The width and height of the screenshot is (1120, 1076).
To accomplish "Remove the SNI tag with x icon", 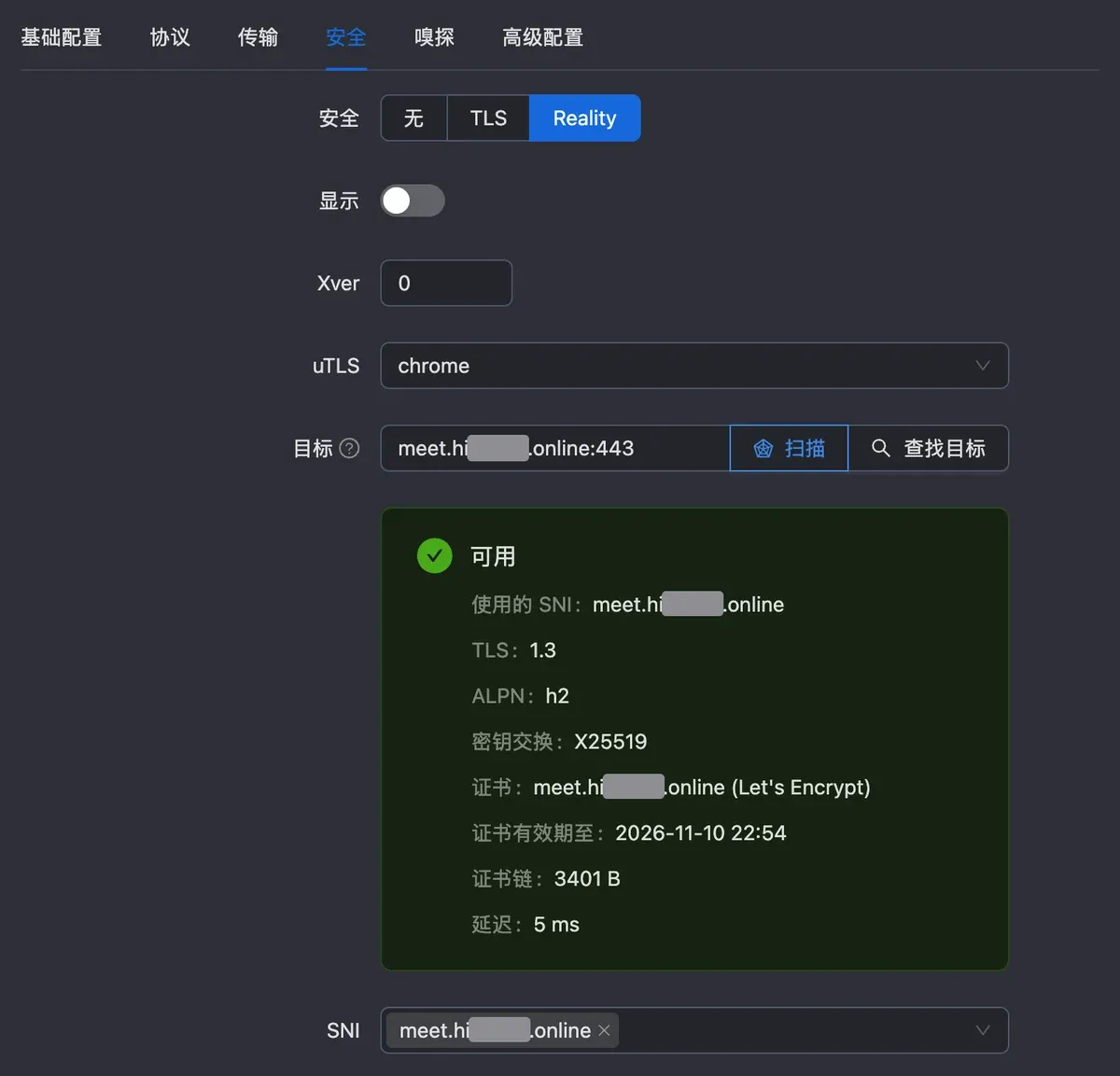I will click(604, 1030).
